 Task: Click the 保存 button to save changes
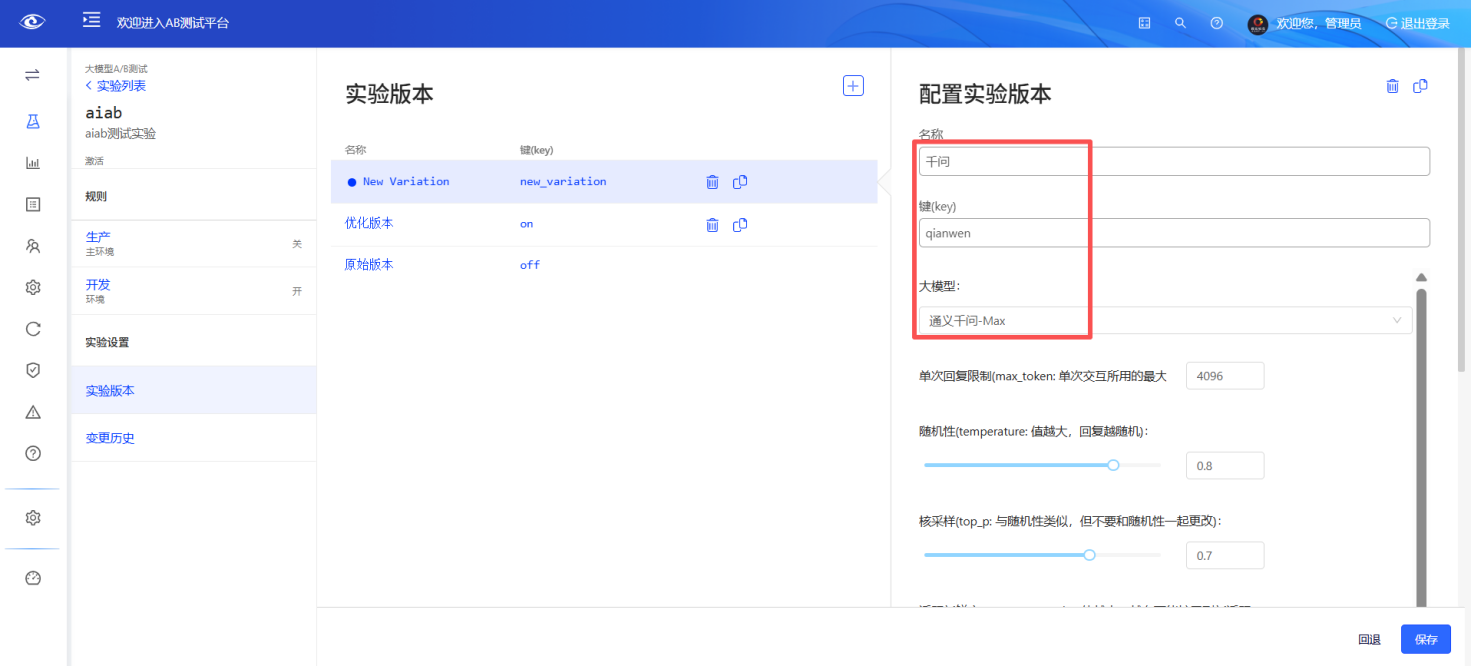click(1424, 638)
